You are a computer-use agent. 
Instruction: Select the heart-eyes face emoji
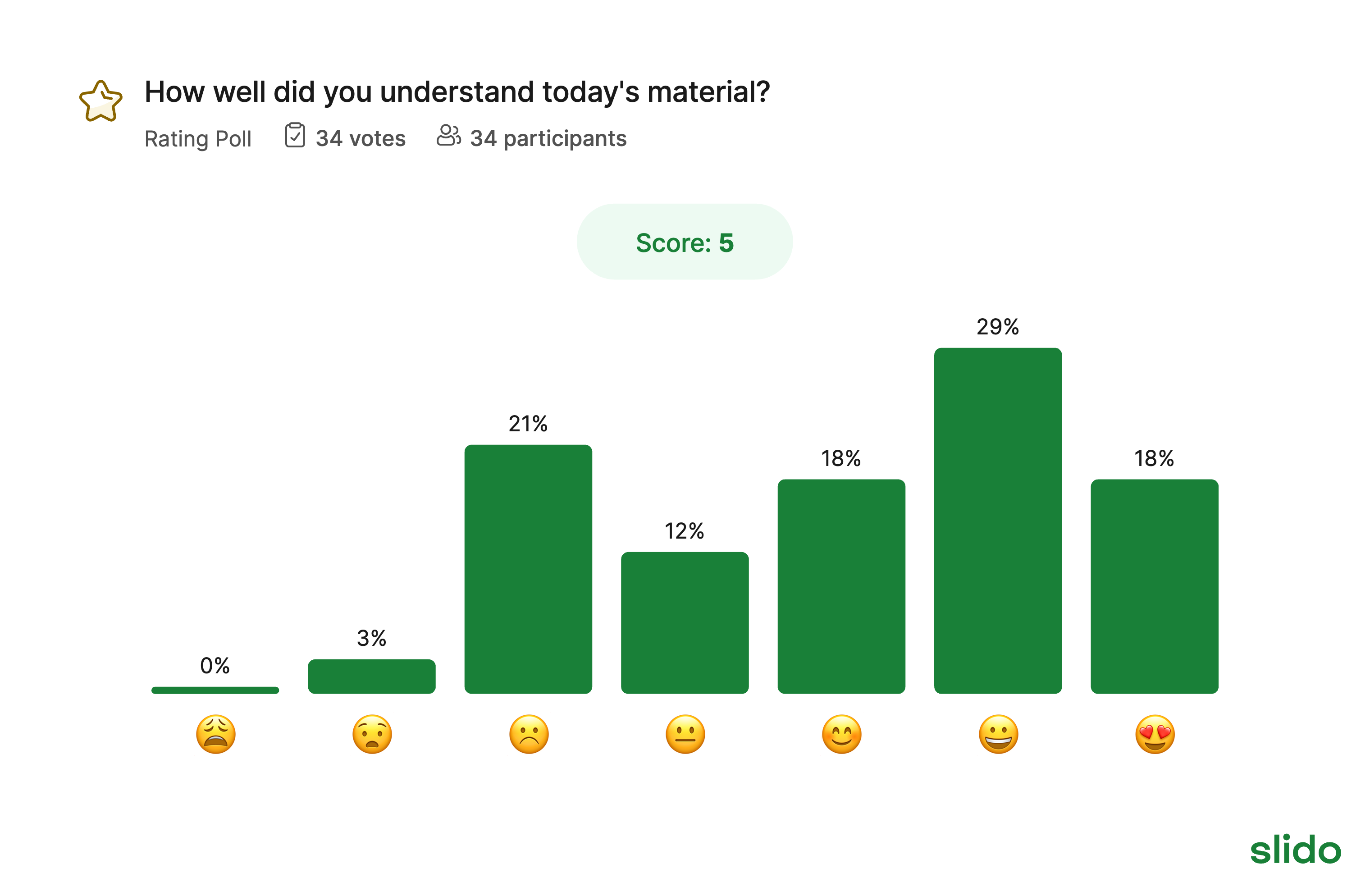click(x=1155, y=734)
